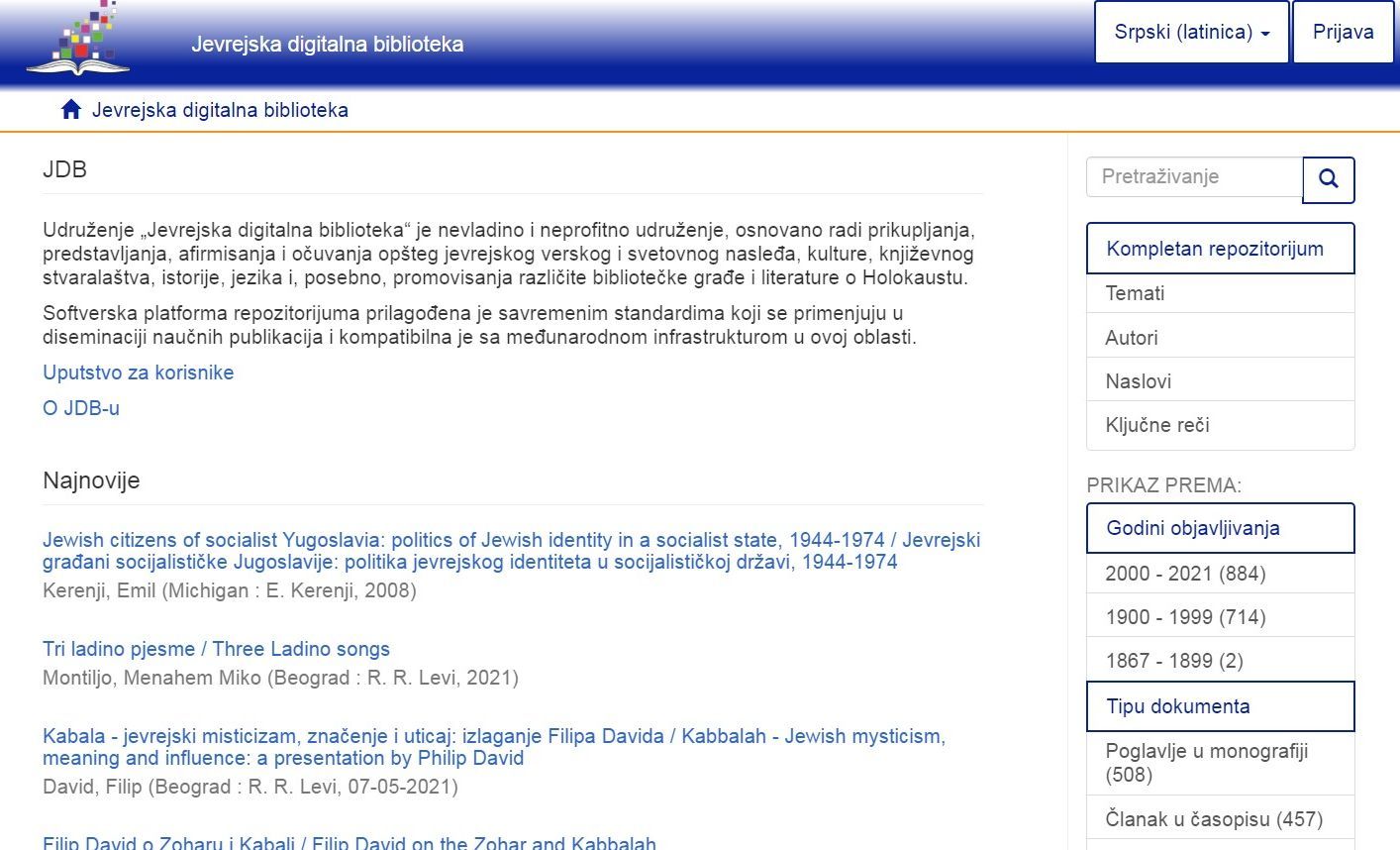Browse by Temati in sidebar
1400x850 pixels.
pos(1135,293)
